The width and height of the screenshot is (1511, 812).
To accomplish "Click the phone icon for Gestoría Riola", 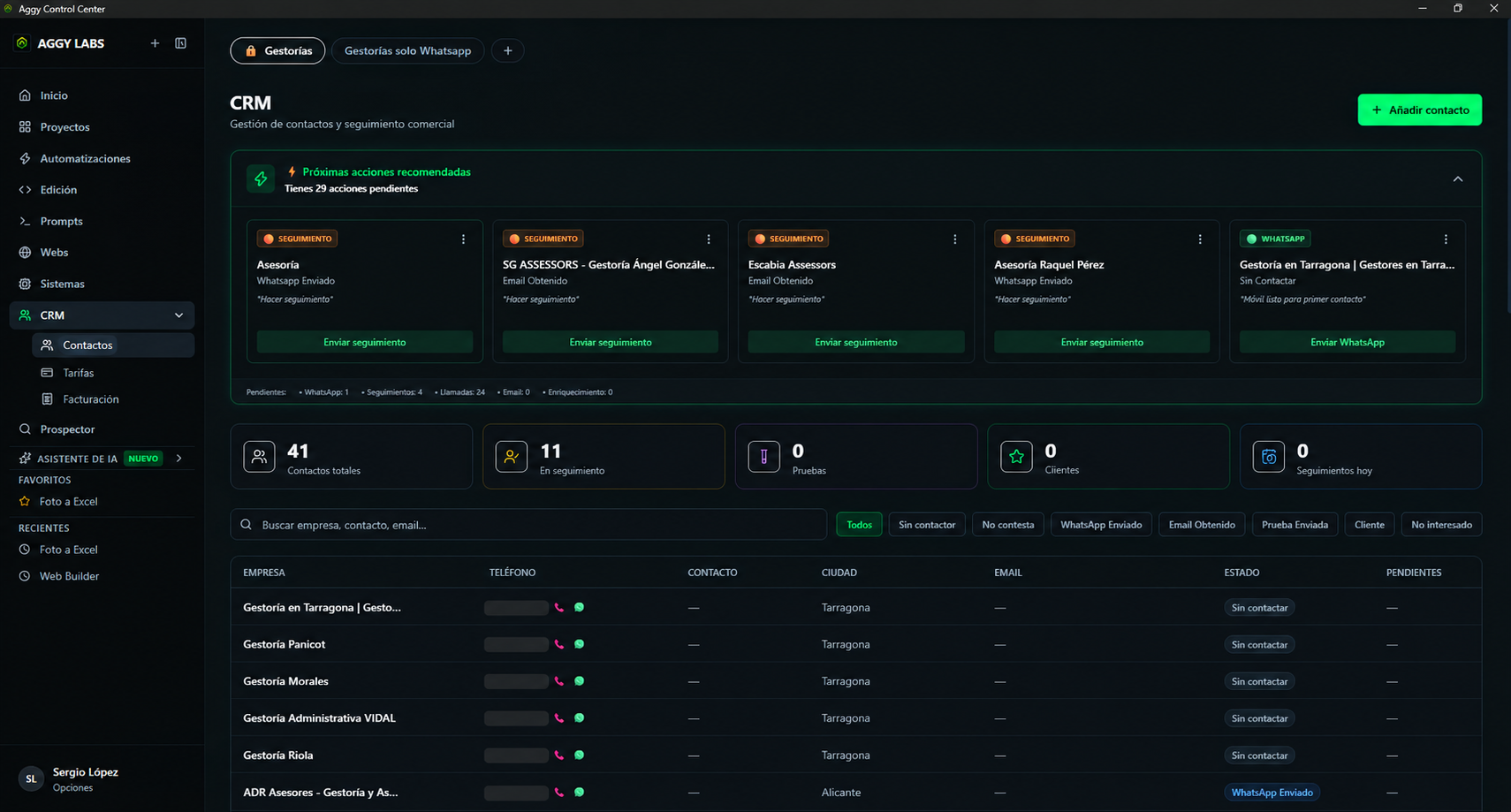I will point(559,755).
